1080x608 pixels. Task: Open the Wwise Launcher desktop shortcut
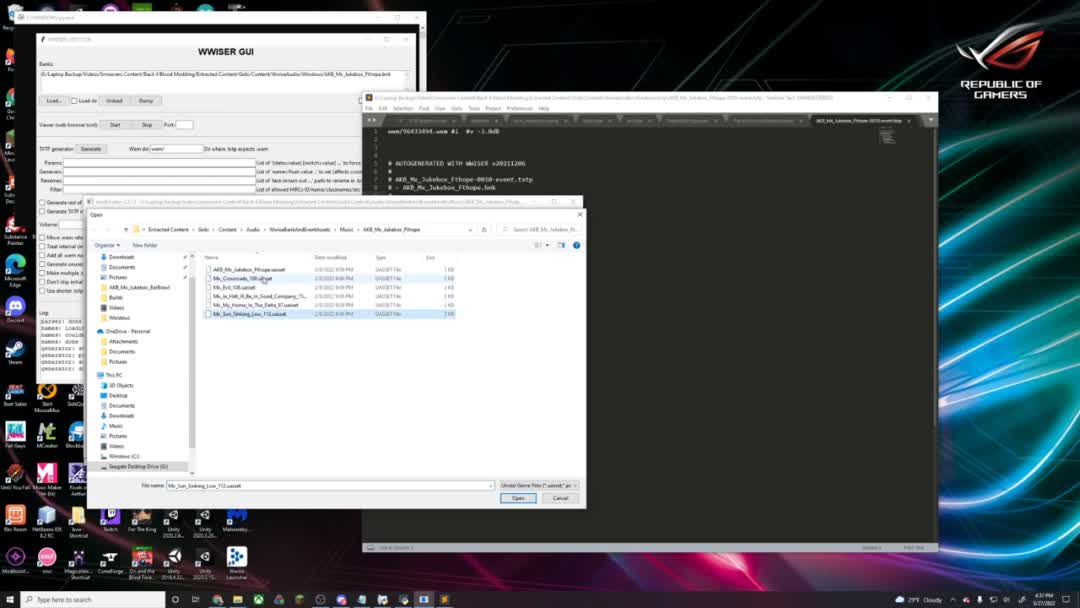point(236,563)
